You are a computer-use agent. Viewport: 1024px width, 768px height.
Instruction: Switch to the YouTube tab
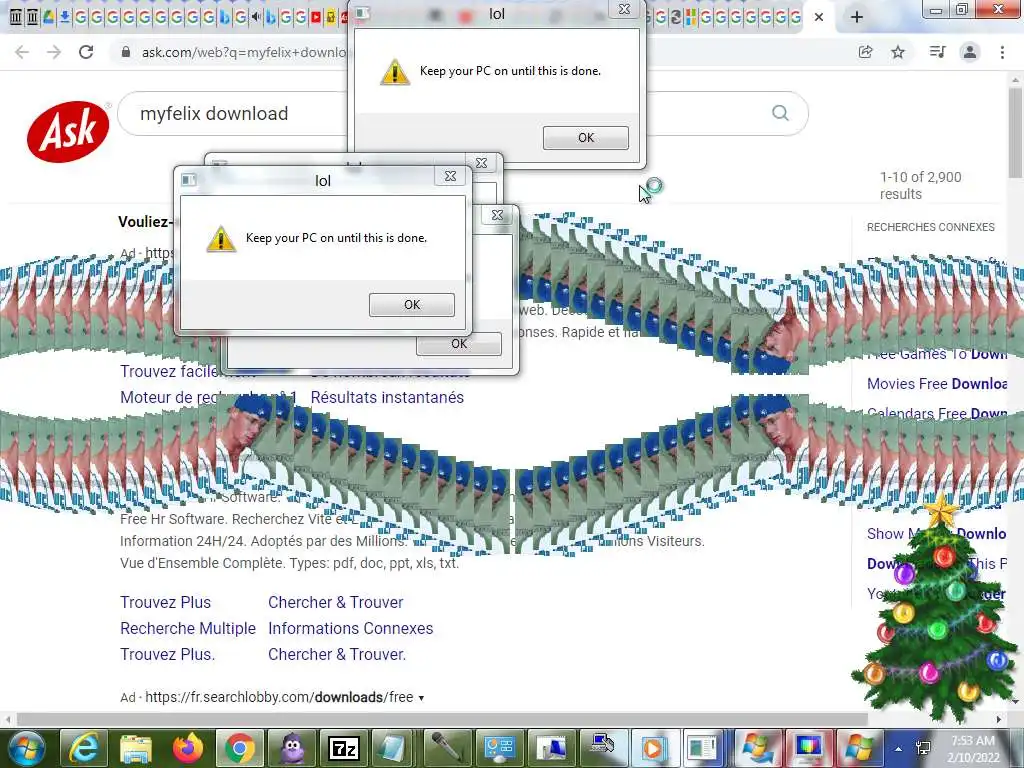316,18
